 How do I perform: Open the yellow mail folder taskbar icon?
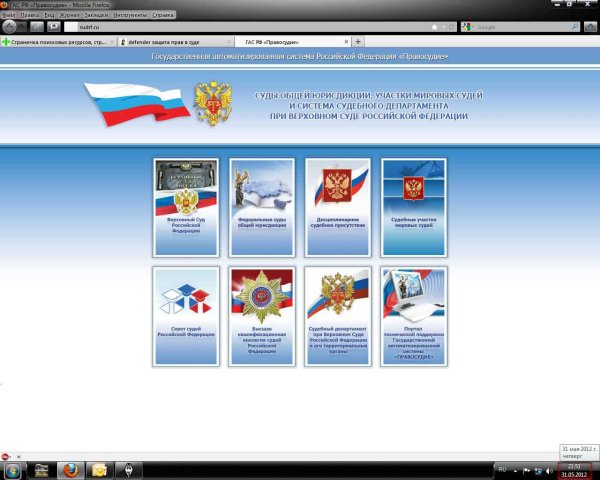(x=99, y=470)
